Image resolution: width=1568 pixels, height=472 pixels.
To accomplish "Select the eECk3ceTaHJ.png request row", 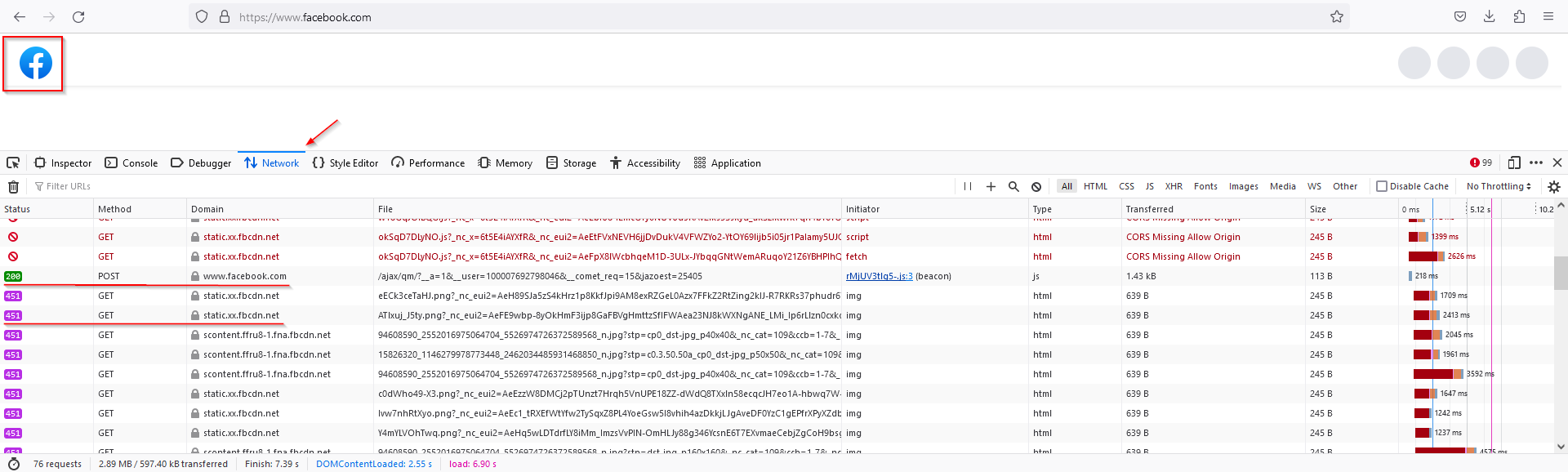I will tap(777, 296).
